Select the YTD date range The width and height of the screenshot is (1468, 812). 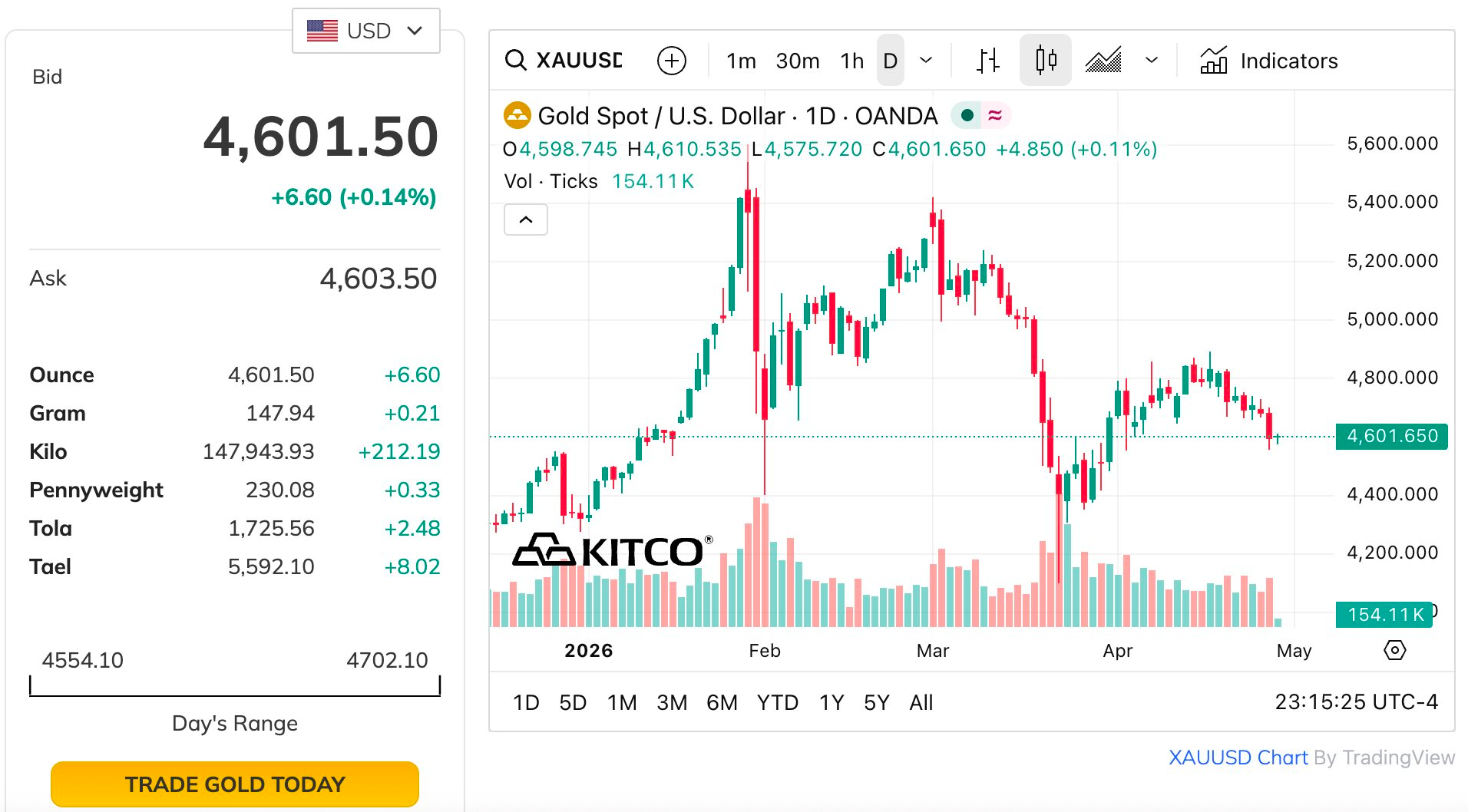pyautogui.click(x=777, y=702)
